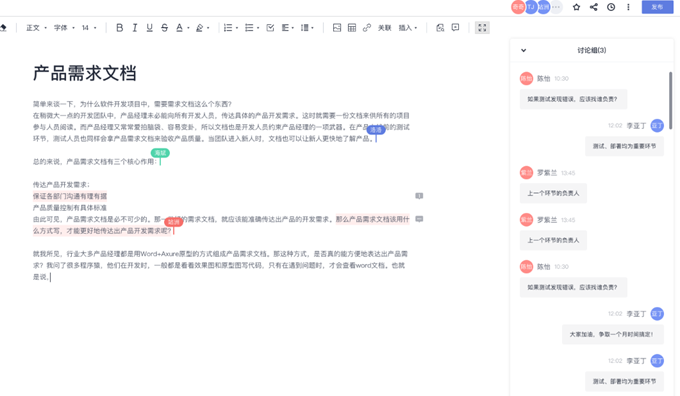Image resolution: width=680 pixels, height=396 pixels.
Task: Toggle fullscreen editing mode
Action: pos(482,28)
